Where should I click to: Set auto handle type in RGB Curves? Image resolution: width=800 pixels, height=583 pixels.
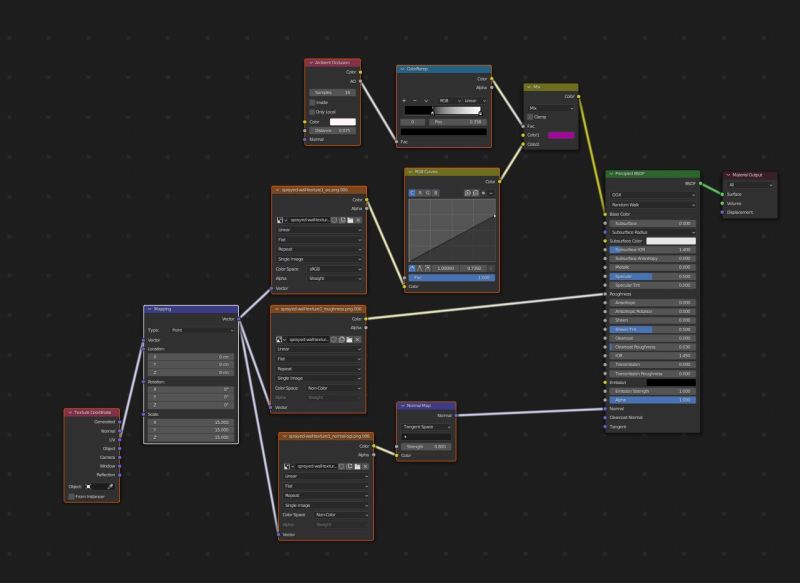(x=412, y=268)
